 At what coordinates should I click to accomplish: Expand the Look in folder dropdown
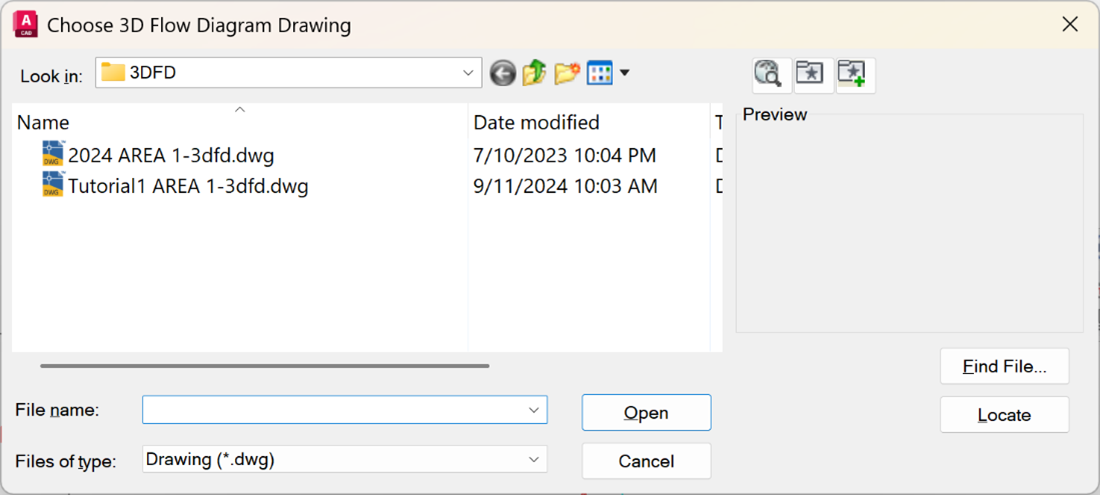coord(468,73)
